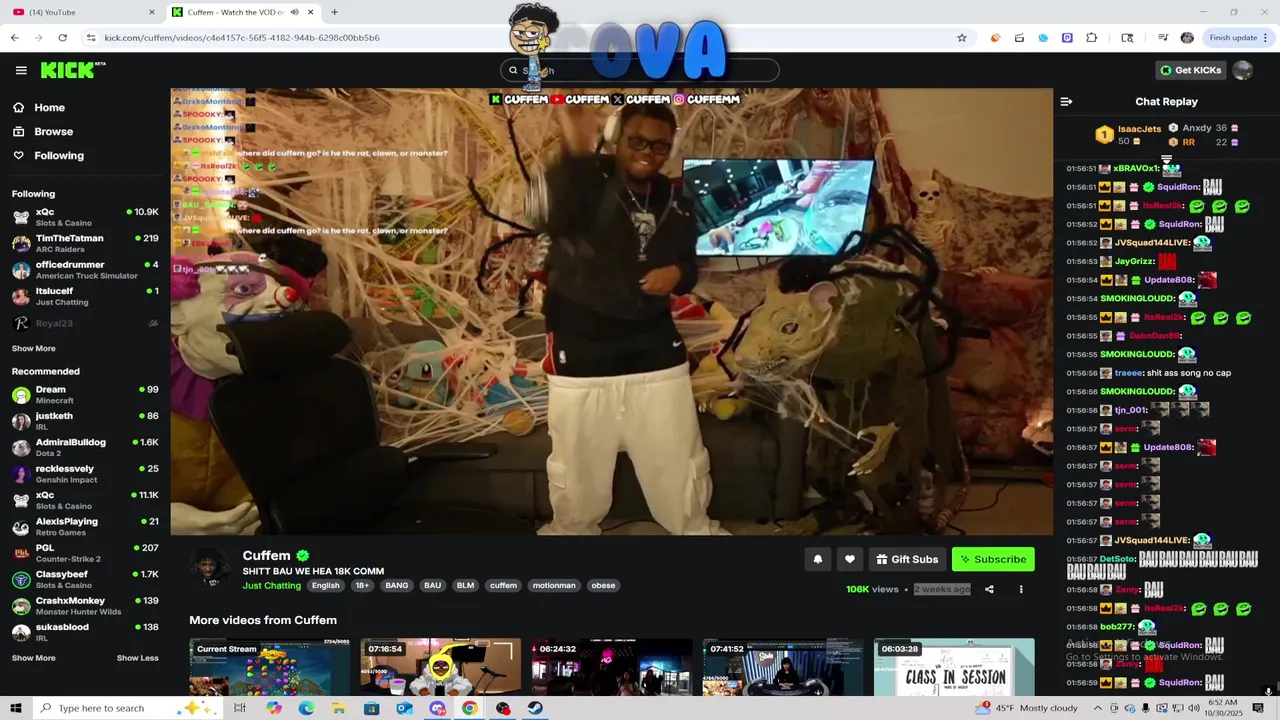Select the English tag chip
The height and width of the screenshot is (720, 1280).
coord(325,585)
